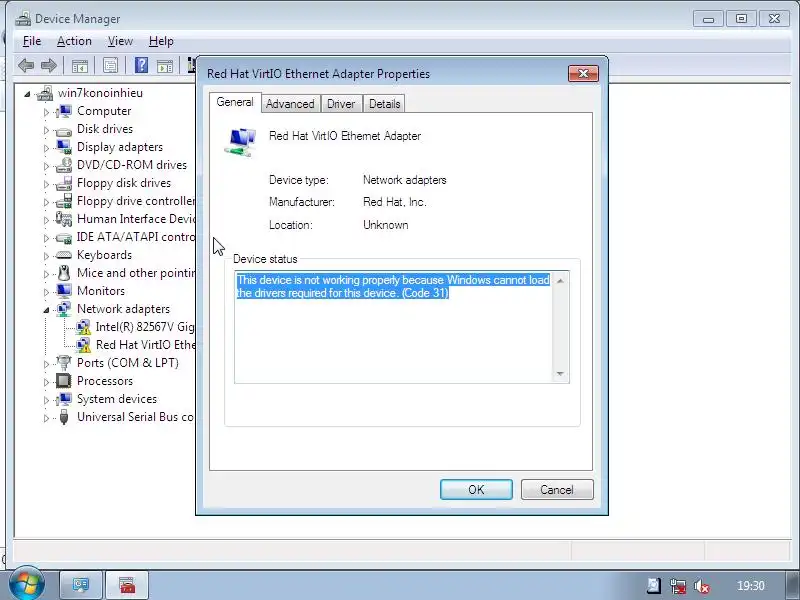Click the device status scrollbar down arrow
Viewport: 800px width, 600px height.
click(560, 374)
